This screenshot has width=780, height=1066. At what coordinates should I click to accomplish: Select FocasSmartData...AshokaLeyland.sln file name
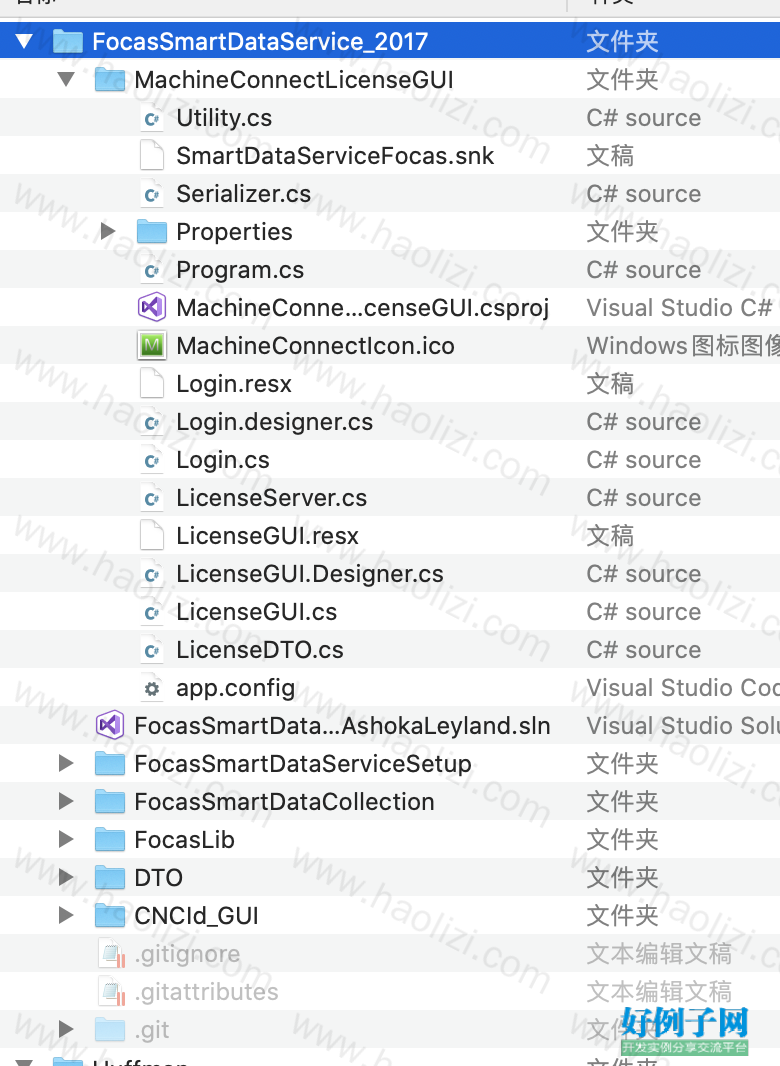click(342, 726)
